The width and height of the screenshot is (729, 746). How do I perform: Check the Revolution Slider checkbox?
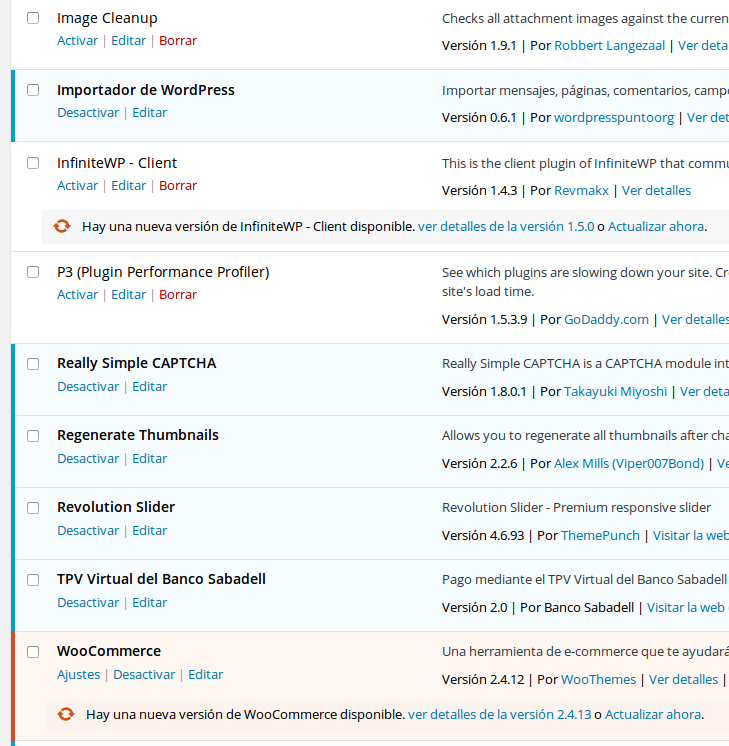[33, 508]
